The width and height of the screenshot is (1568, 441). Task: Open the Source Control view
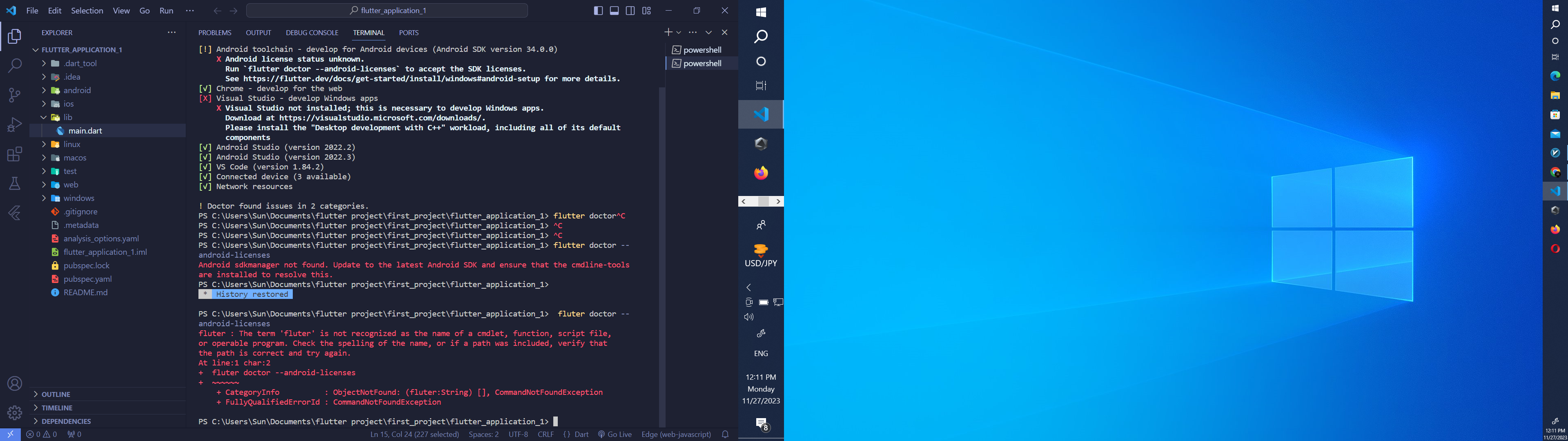(15, 95)
